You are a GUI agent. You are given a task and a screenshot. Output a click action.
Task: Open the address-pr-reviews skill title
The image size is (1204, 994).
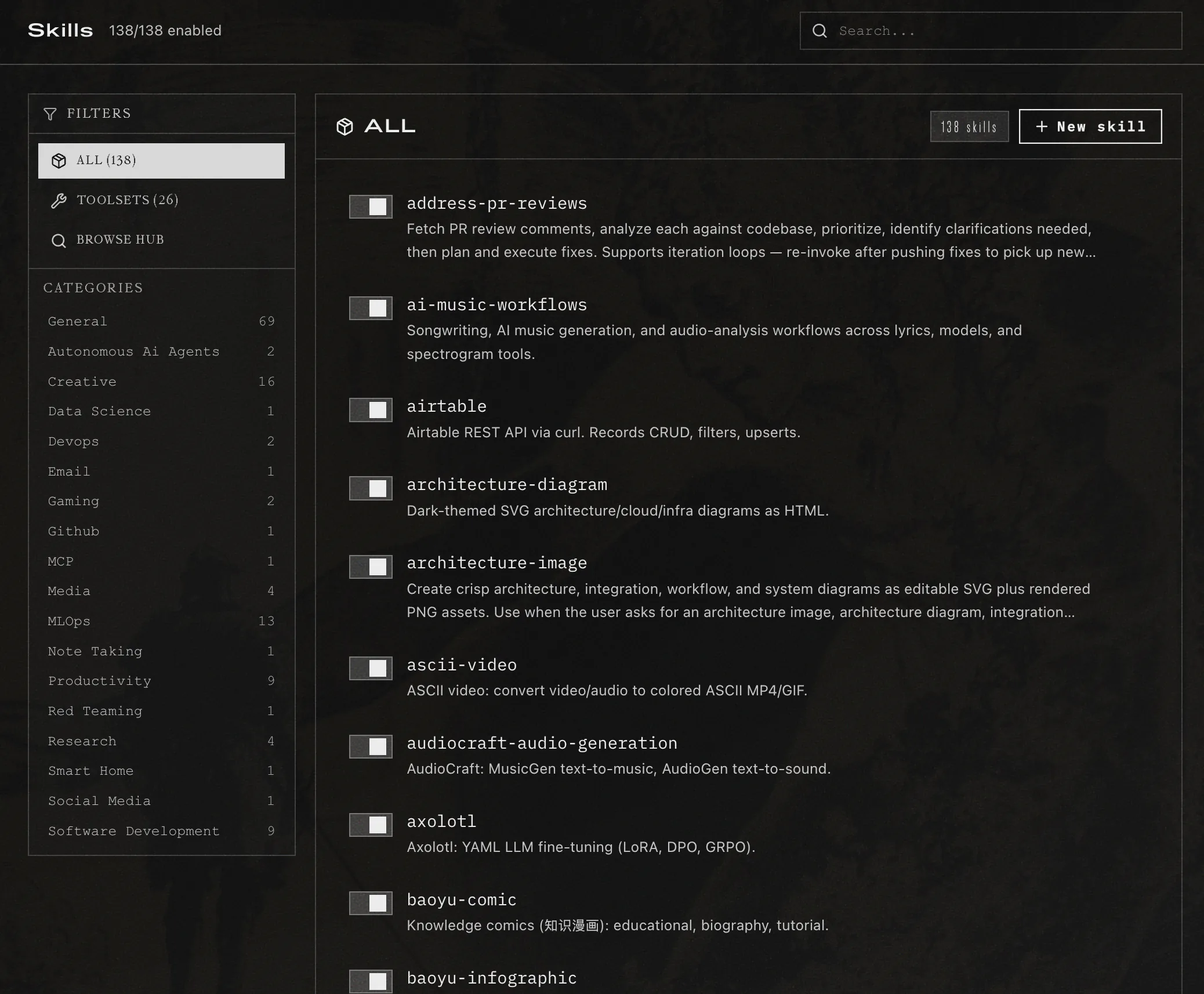pos(496,204)
